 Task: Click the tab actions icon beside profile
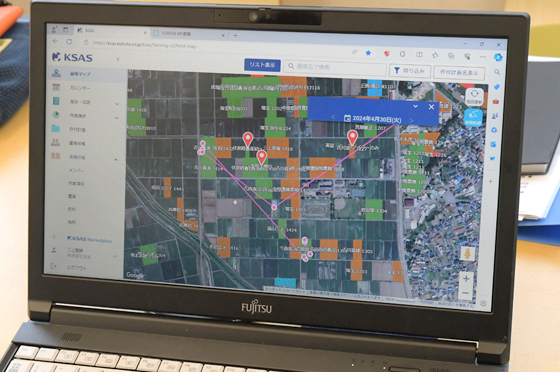[66, 30]
